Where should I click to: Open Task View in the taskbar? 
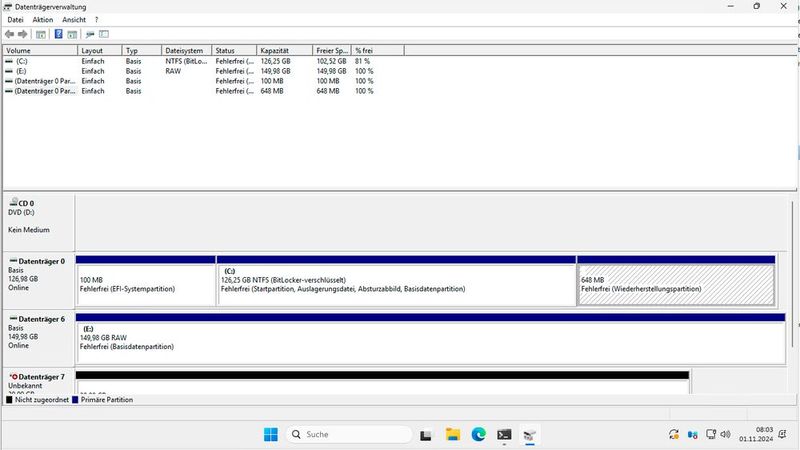coord(426,435)
